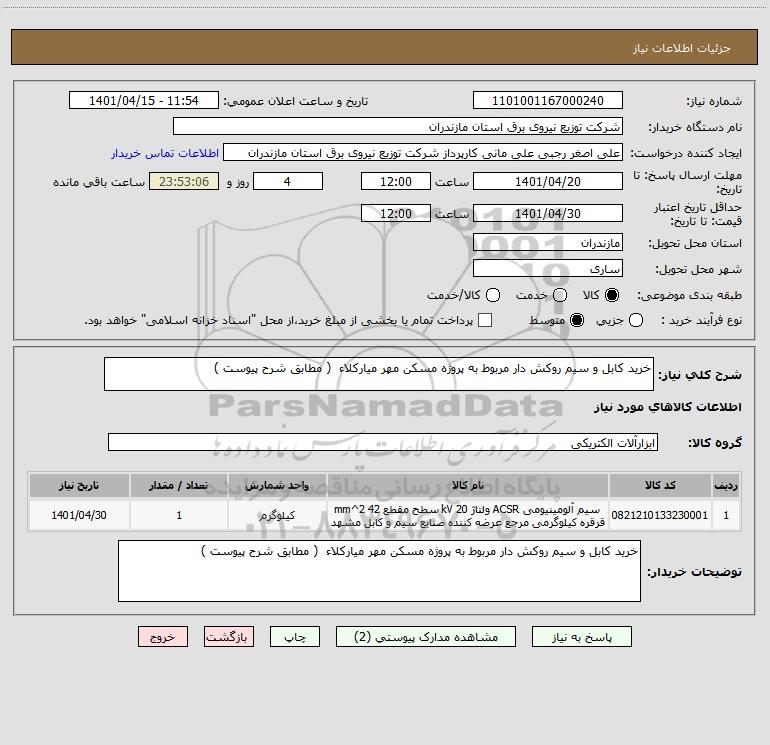Click the چاپ print button

click(x=295, y=637)
